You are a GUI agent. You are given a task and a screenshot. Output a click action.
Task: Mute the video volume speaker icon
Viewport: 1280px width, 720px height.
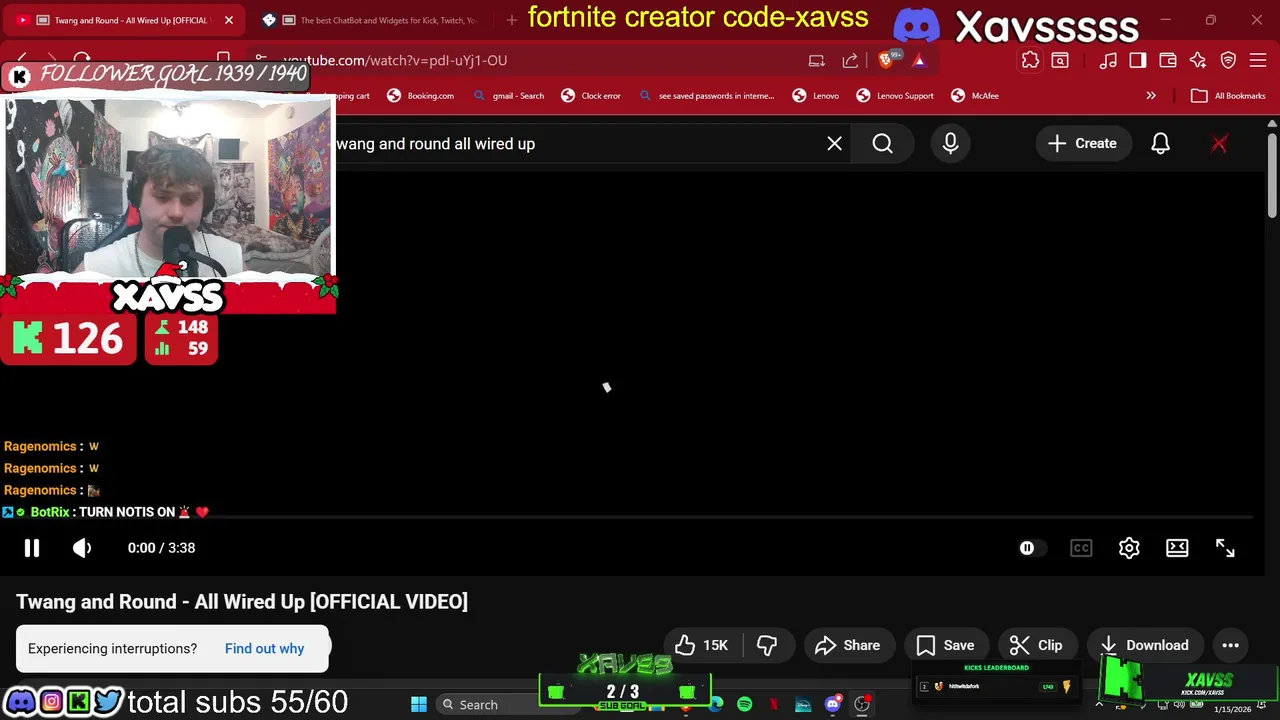[x=82, y=548]
